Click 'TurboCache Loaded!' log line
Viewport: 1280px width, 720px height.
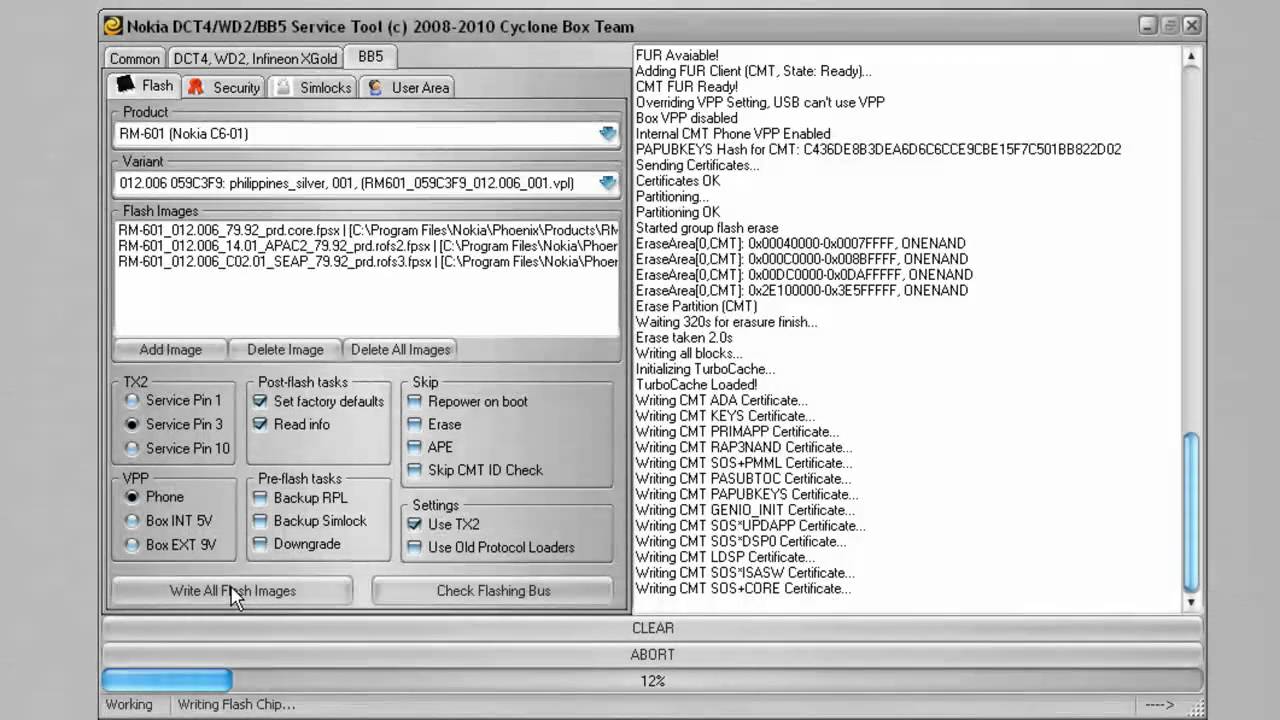coord(696,385)
